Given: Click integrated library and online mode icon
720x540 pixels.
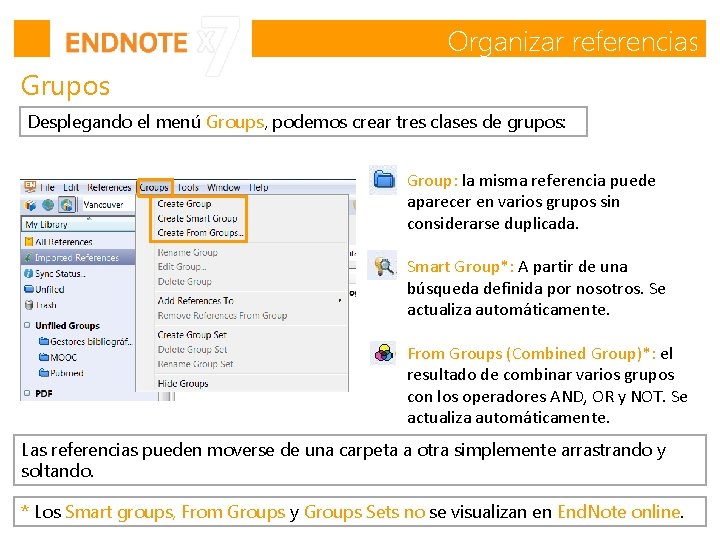Looking at the screenshot, I should pyautogui.click(x=67, y=205).
